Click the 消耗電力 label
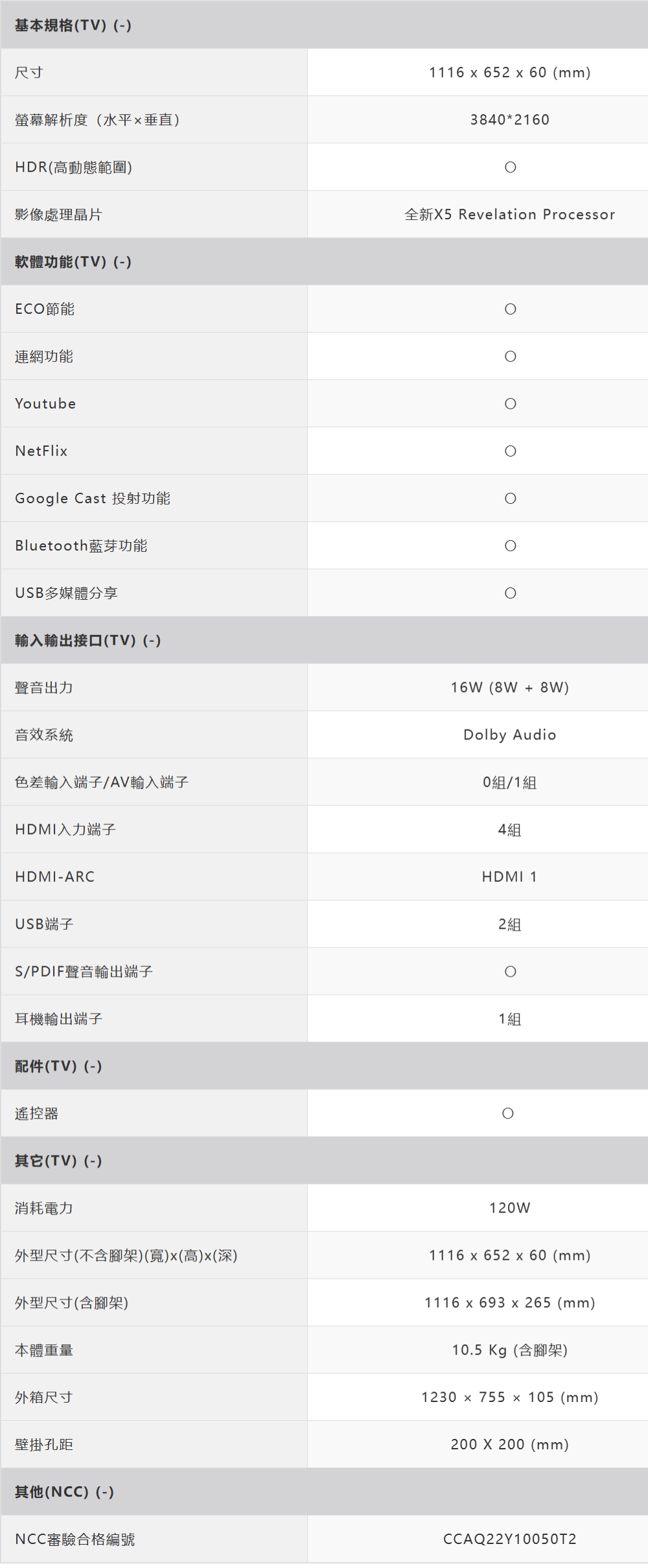Image resolution: width=648 pixels, height=1568 pixels. [44, 1209]
